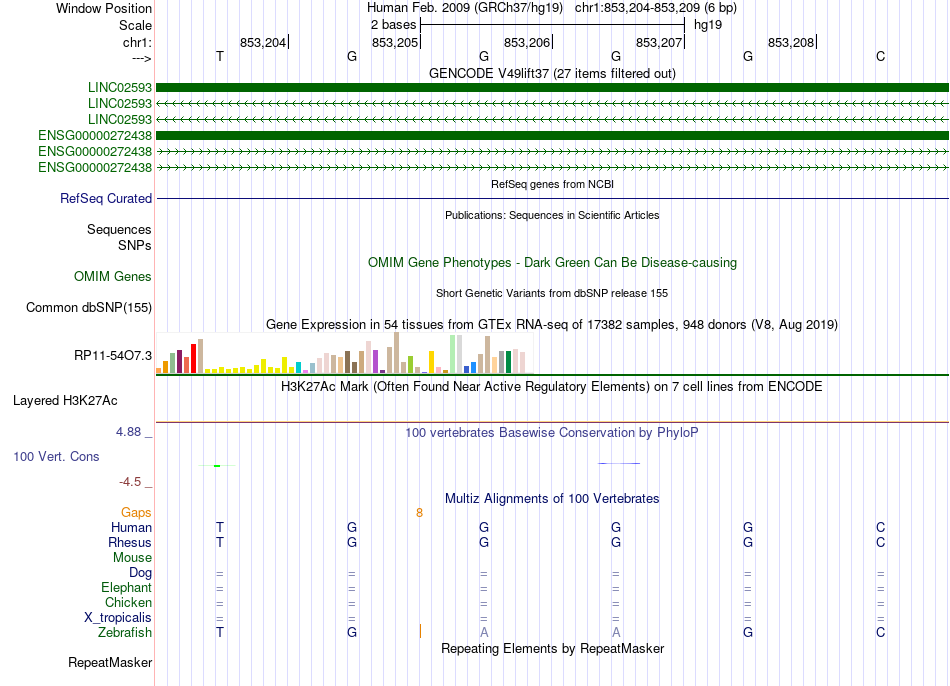The width and height of the screenshot is (950, 686).
Task: Click the T base in Zebrafish row
Action: pos(220,633)
